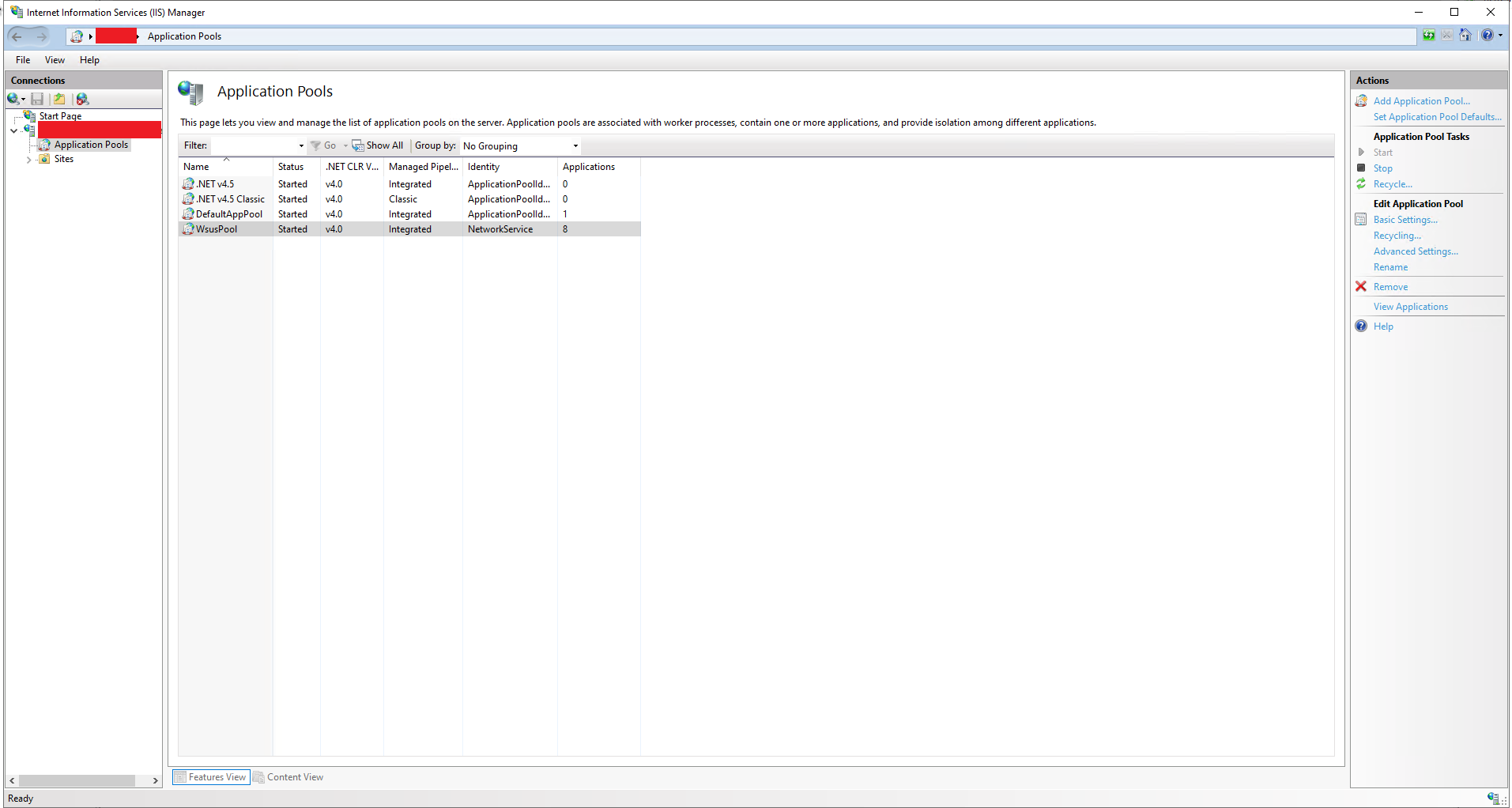1512x808 pixels.
Task: Click the Connections horizontal scrollbar right arrow
Action: pyautogui.click(x=156, y=780)
